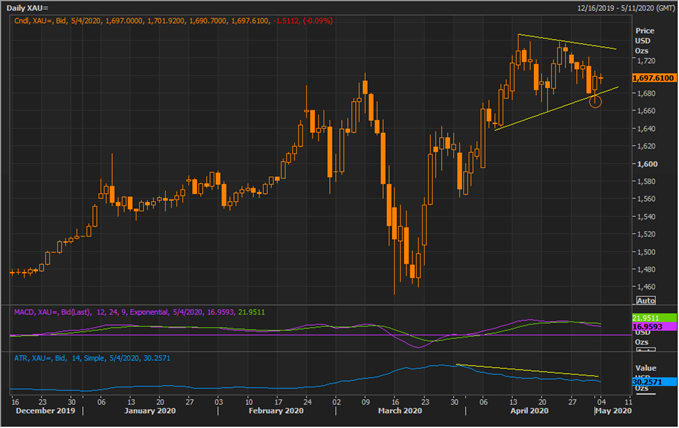This screenshot has height=428, width=679.
Task: Click the December 2019 month label
Action: pos(45,411)
